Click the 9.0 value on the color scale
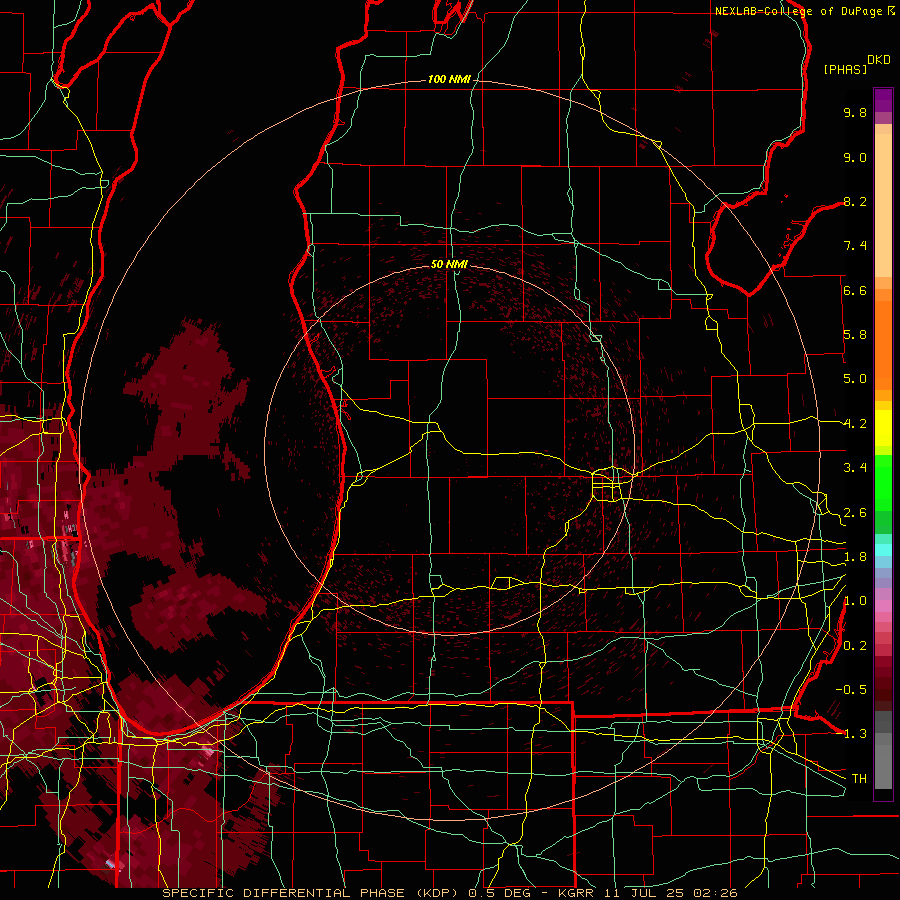The image size is (900, 900). [855, 157]
